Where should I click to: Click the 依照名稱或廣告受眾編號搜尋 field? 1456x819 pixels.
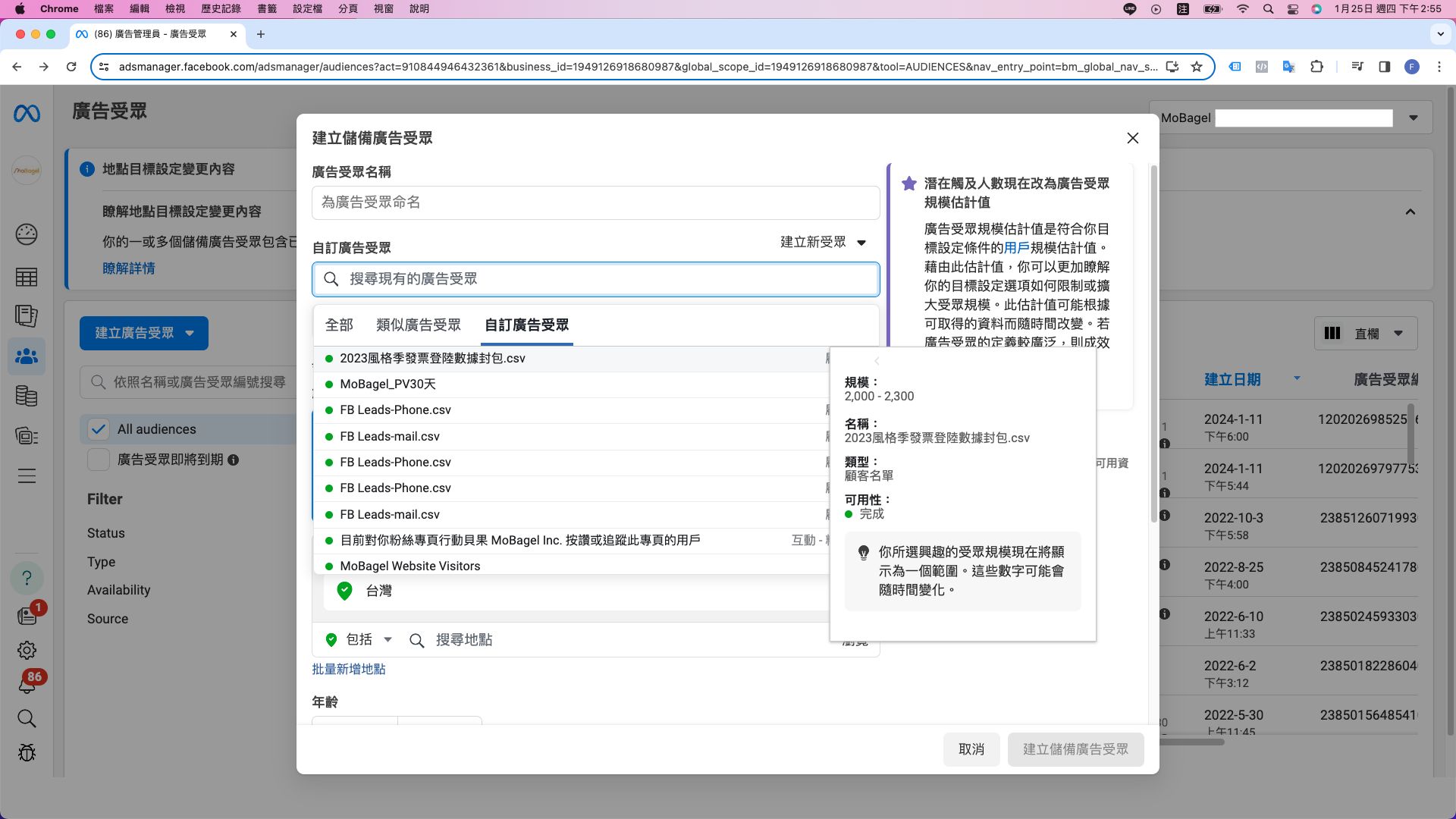coord(190,382)
